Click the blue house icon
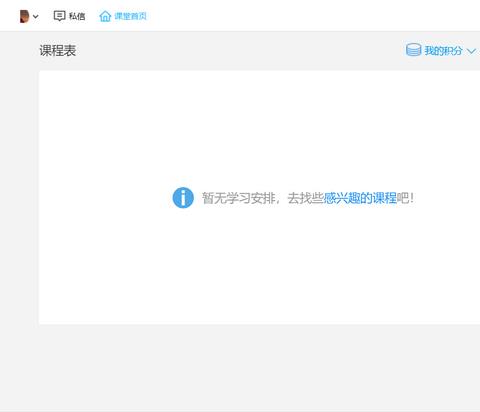This screenshot has height=412, width=480. 105,16
